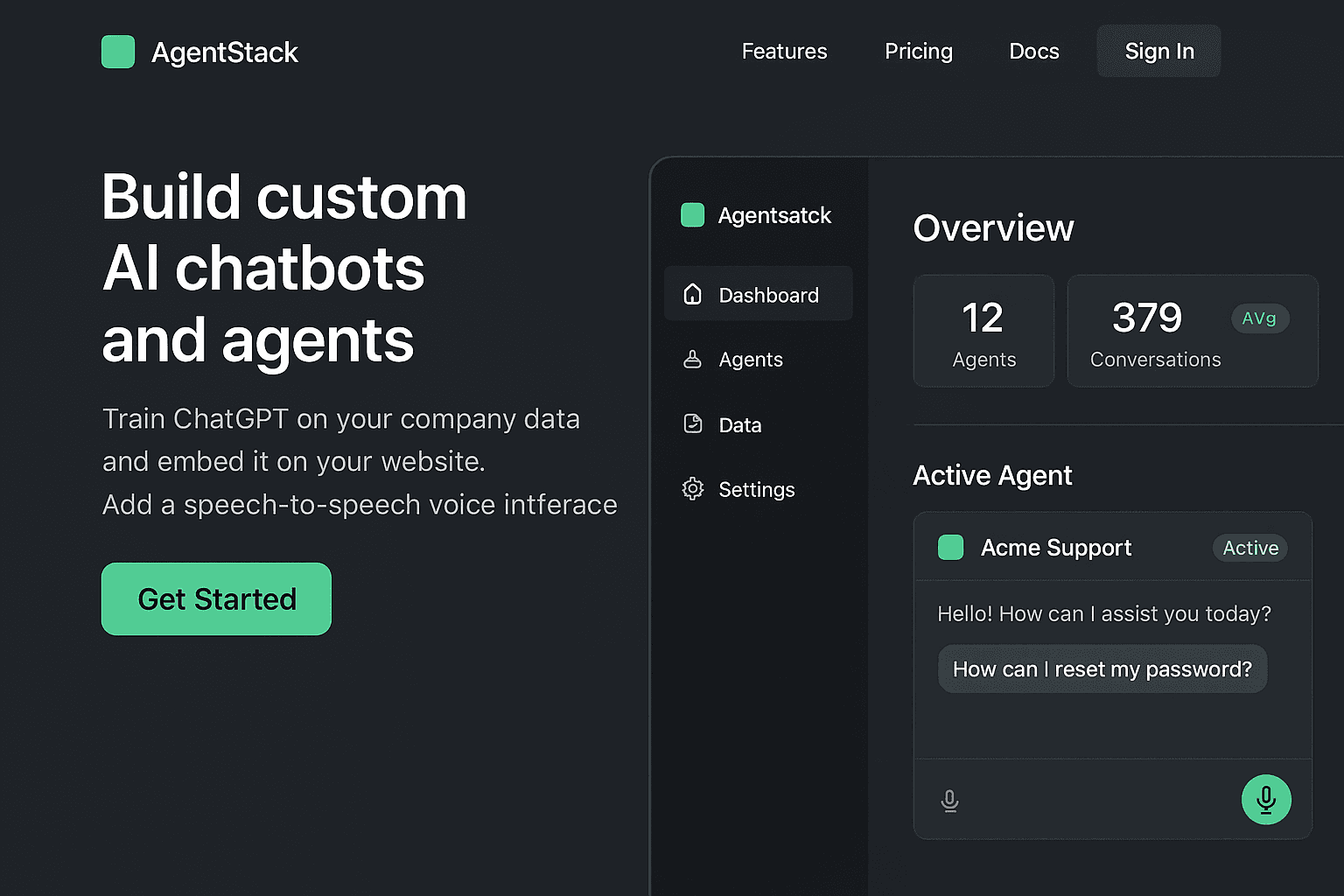Image resolution: width=1344 pixels, height=896 pixels.
Task: Select the Pricing navigation item
Action: tap(919, 51)
